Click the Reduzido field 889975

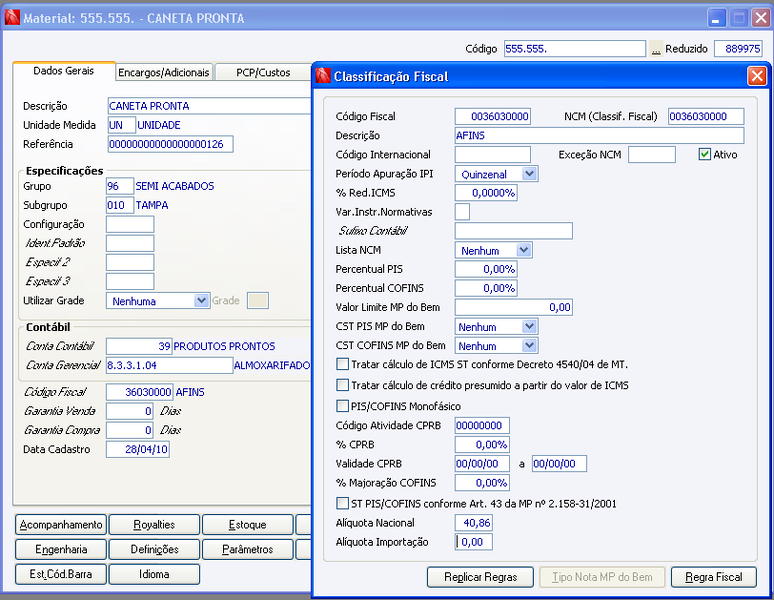coord(738,49)
